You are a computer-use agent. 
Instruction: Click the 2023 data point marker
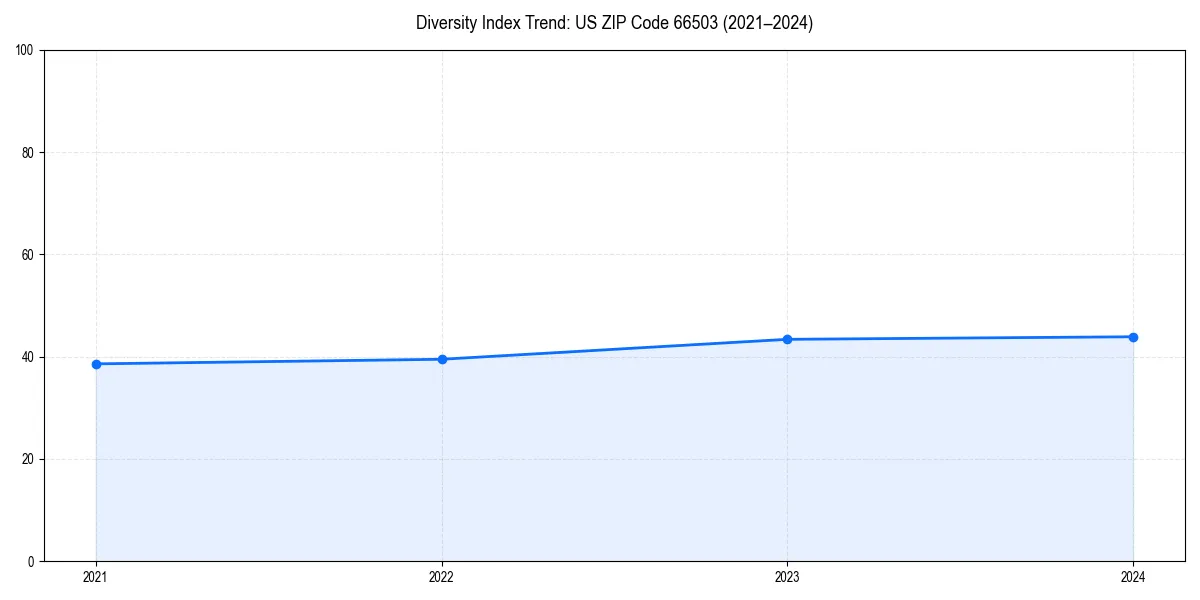pos(788,338)
